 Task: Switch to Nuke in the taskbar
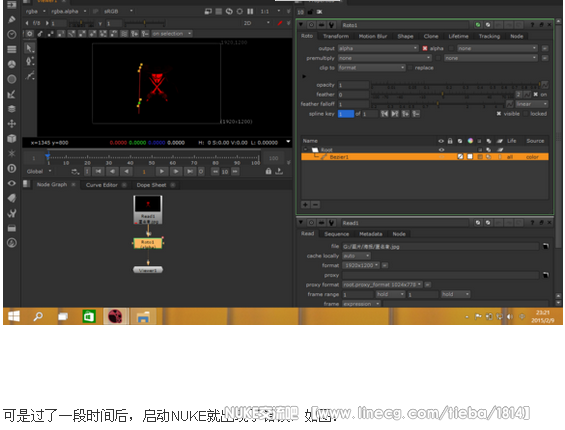pos(116,316)
